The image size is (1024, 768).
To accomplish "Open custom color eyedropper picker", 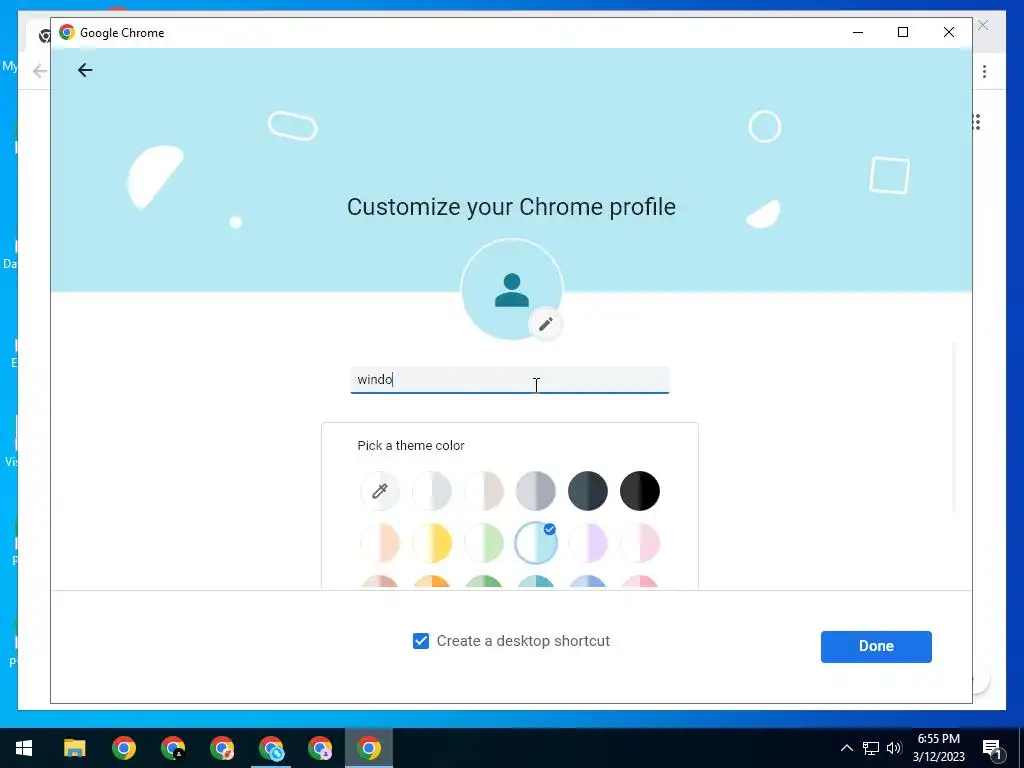I will point(379,490).
